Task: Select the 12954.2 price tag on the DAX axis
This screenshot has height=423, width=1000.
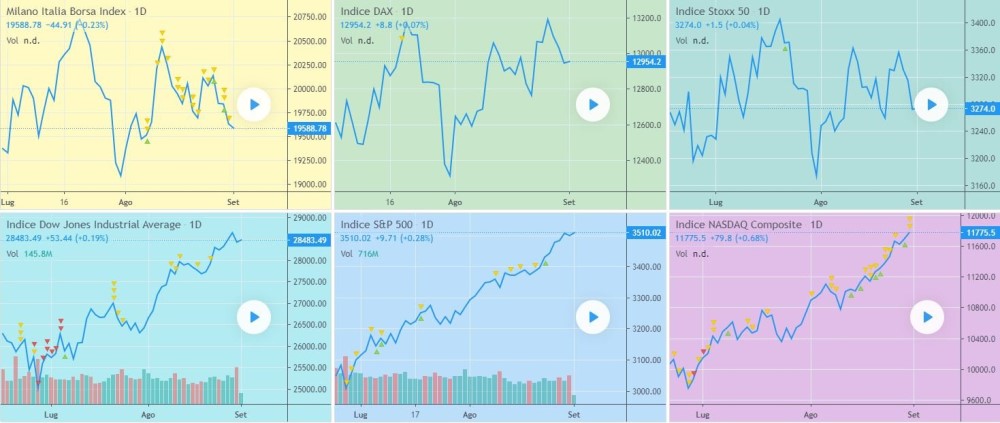Action: tap(646, 62)
